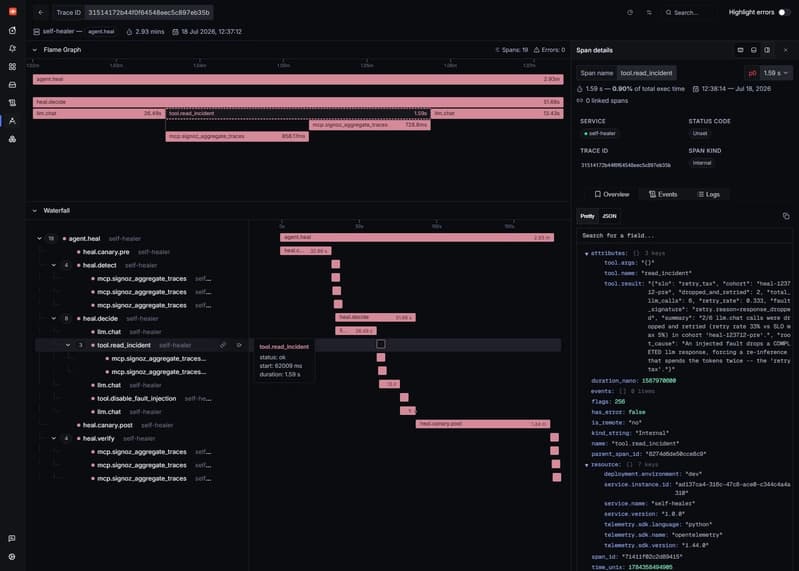799x571 pixels.
Task: Open the dashboards grid icon in the sidebar
Action: (x=12, y=67)
